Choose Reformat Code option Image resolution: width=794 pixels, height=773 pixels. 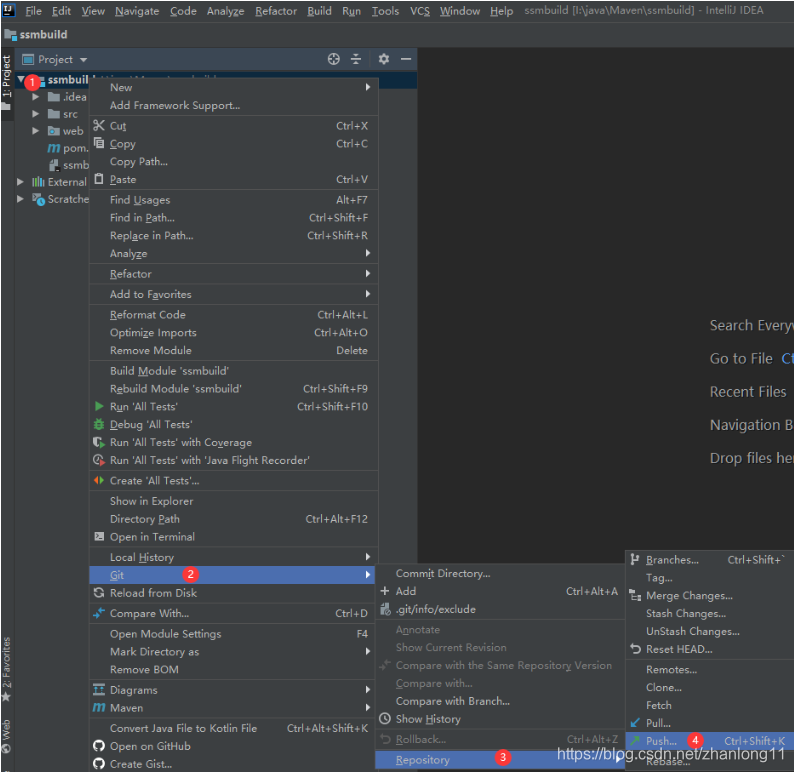click(x=234, y=314)
